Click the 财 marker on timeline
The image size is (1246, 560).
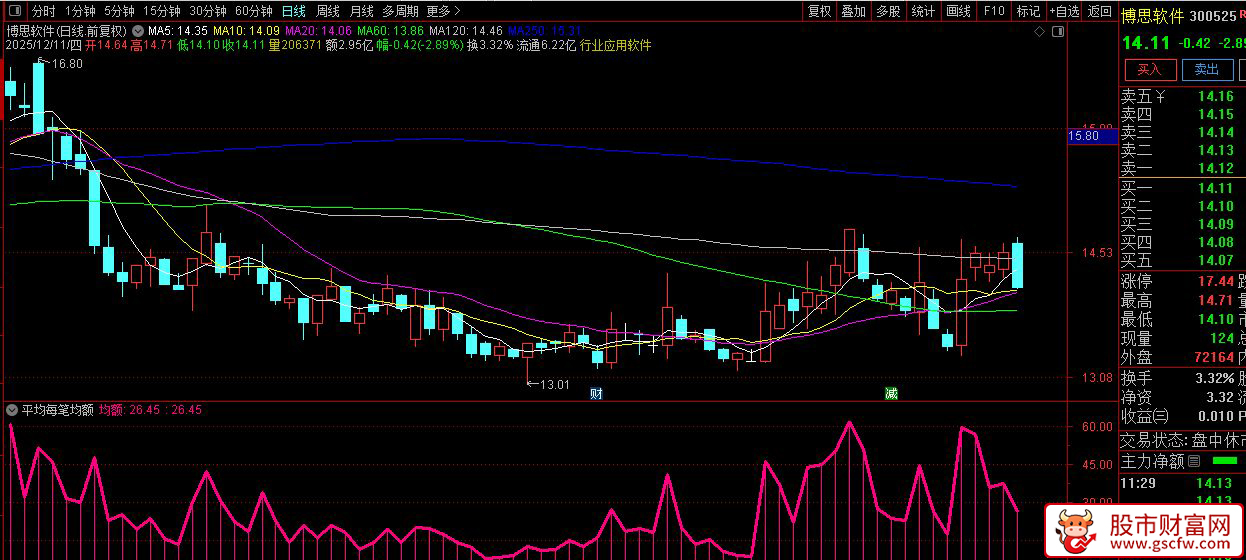point(596,394)
